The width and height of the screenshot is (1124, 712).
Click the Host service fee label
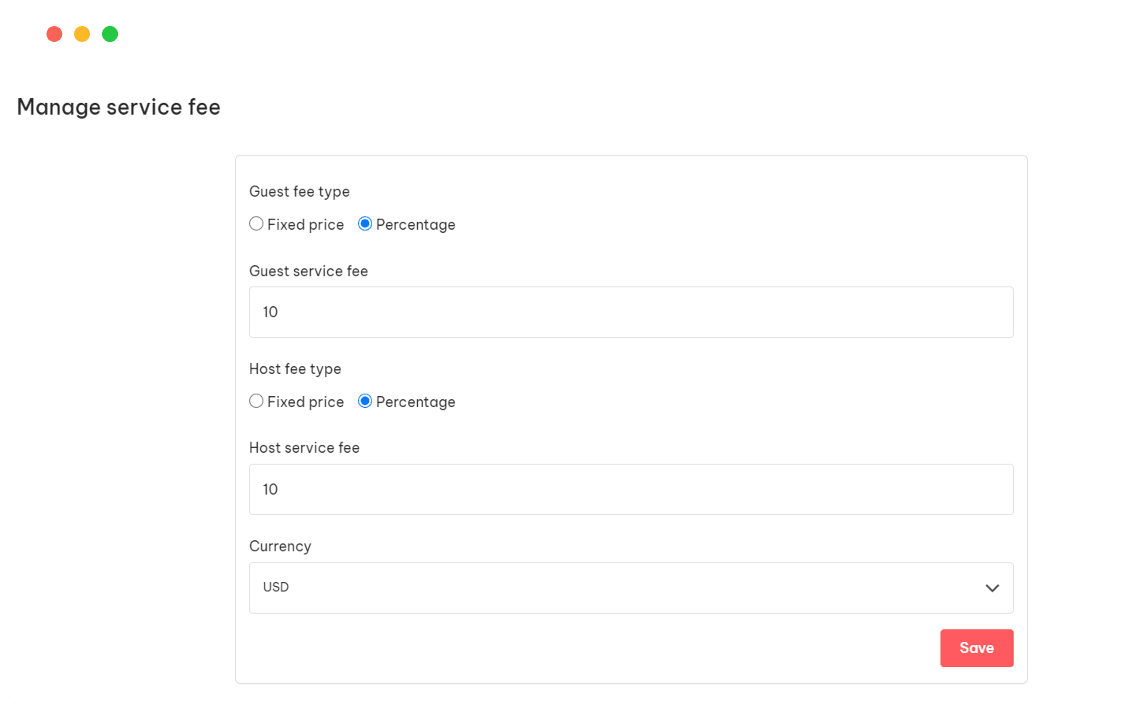click(x=304, y=447)
